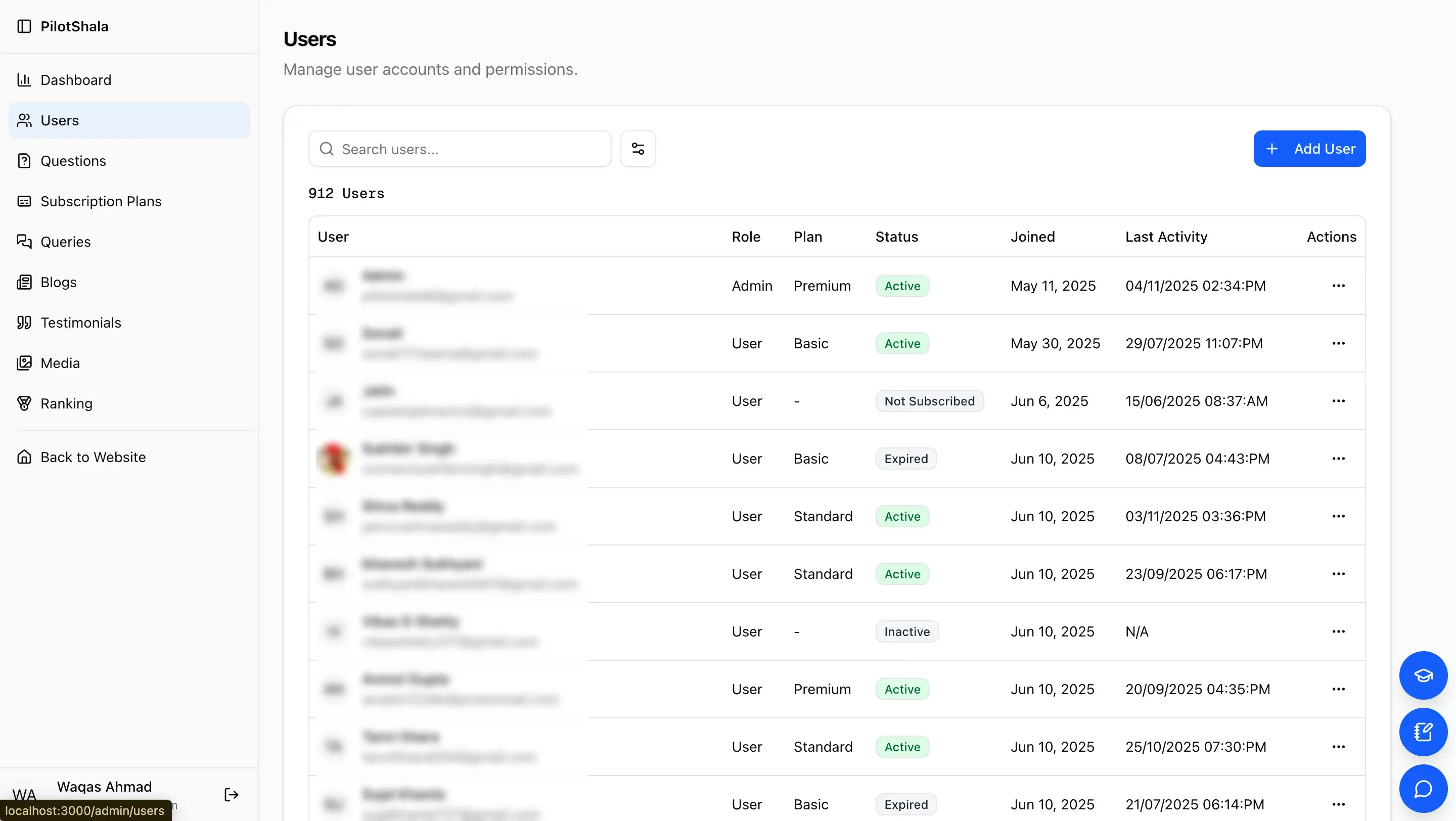The width and height of the screenshot is (1456, 821).
Task: Go Back to Website
Action: pos(93,457)
